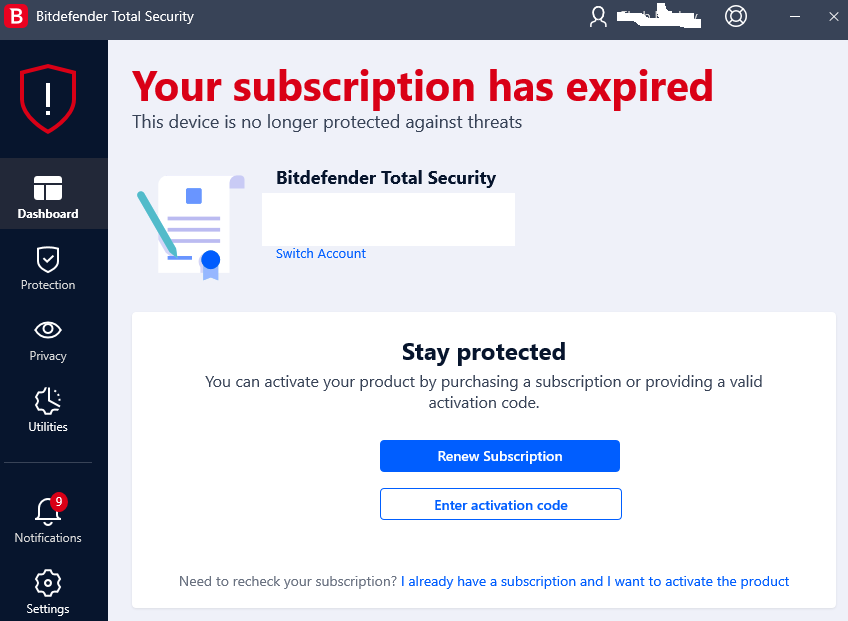This screenshot has width=848, height=621.
Task: Click the Renew Subscription button
Action: point(500,456)
